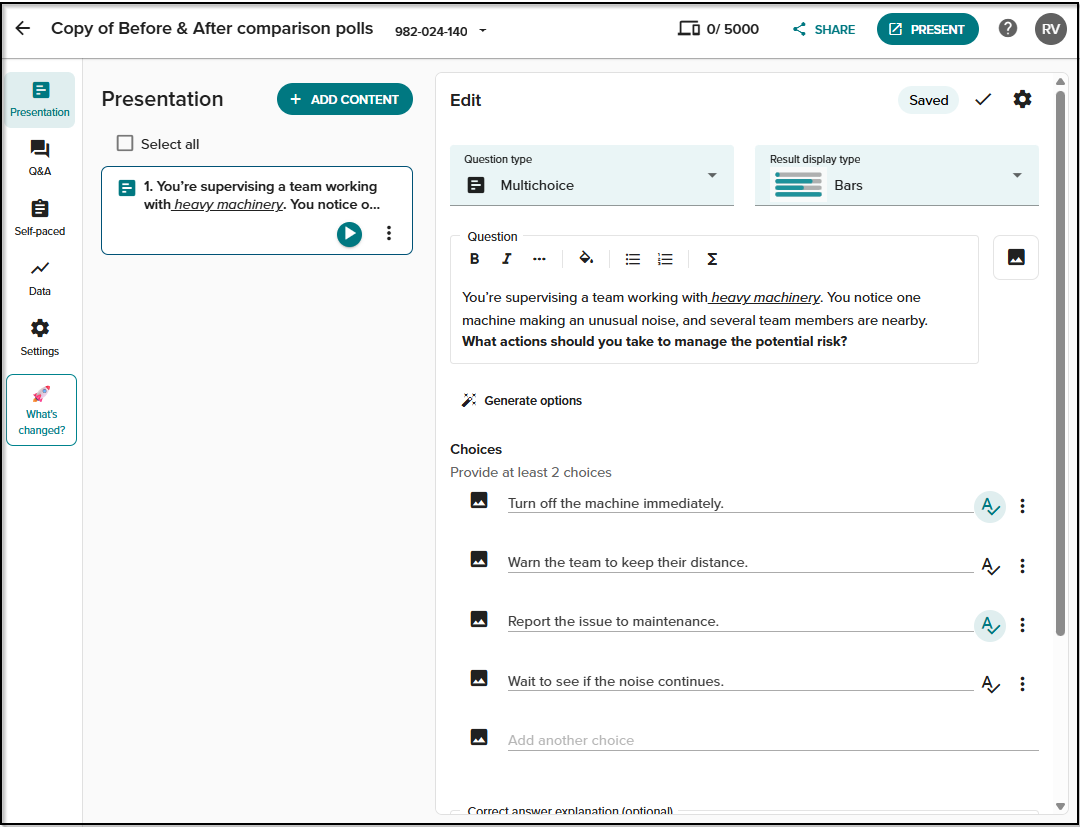Edit the 'Warn the team' choice text
Image resolution: width=1080 pixels, height=827 pixels.
pos(740,563)
